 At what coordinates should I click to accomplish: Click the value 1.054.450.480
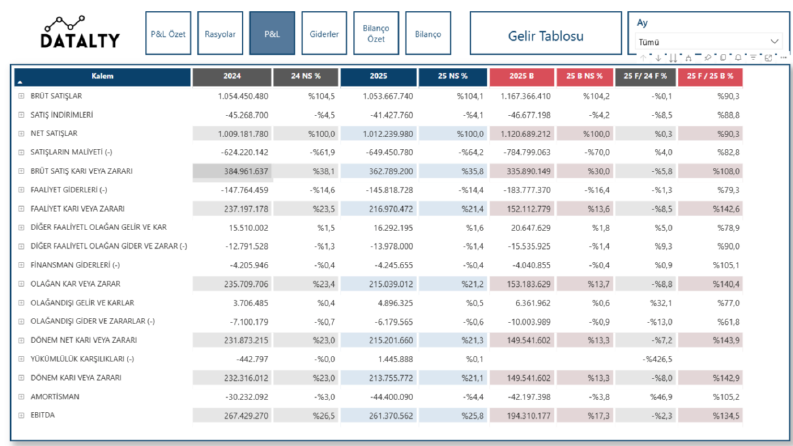pos(243,96)
